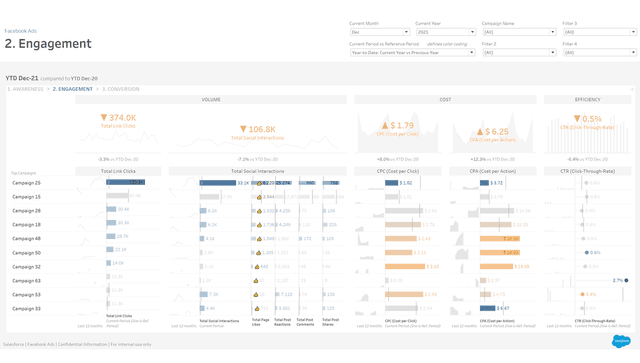
Task: Select the Campaign 32 row label
Action: pos(27,267)
